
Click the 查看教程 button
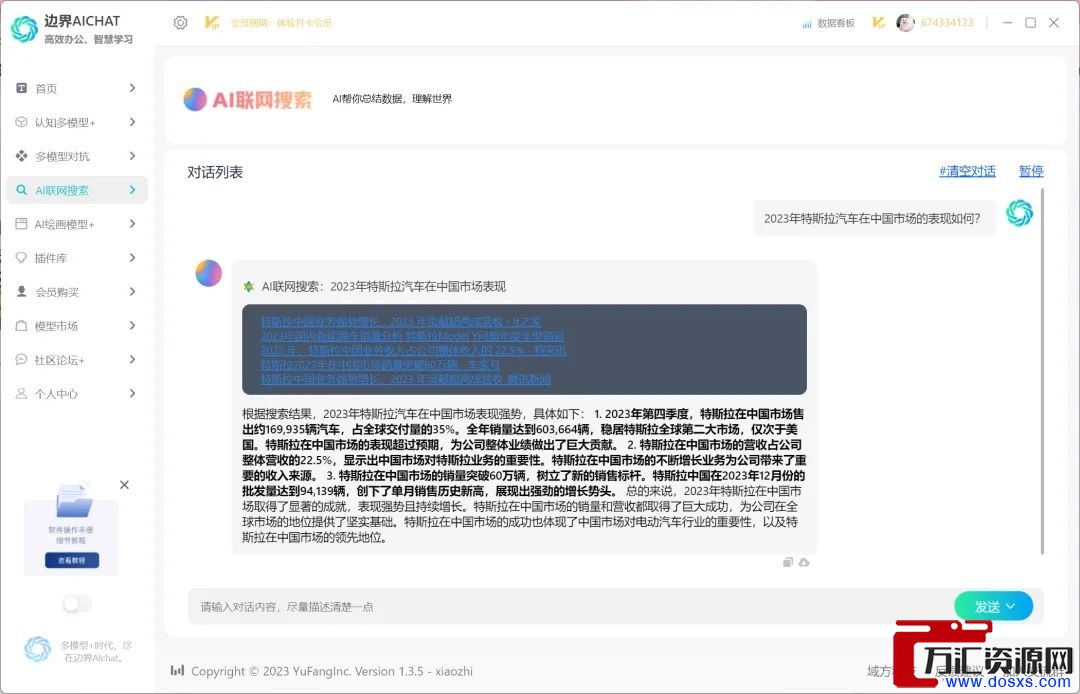coord(72,560)
